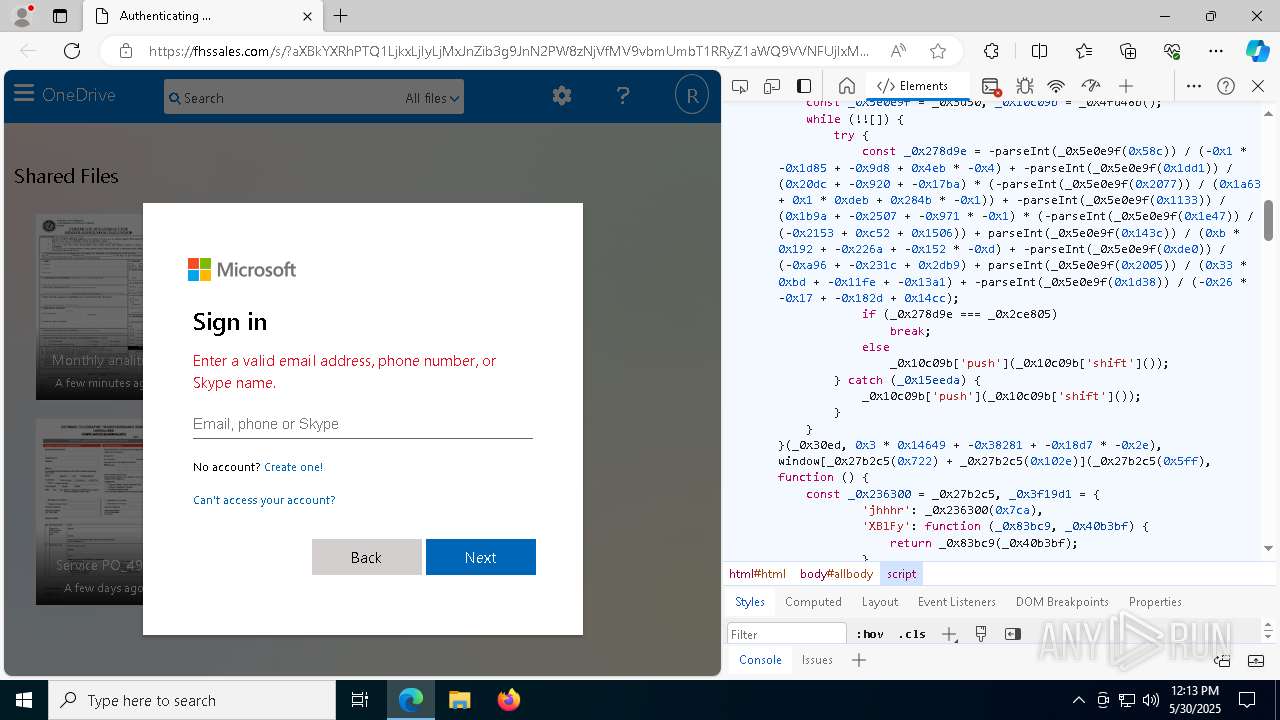
Task: Open the Network wifi icon in DevTools
Action: [1056, 86]
